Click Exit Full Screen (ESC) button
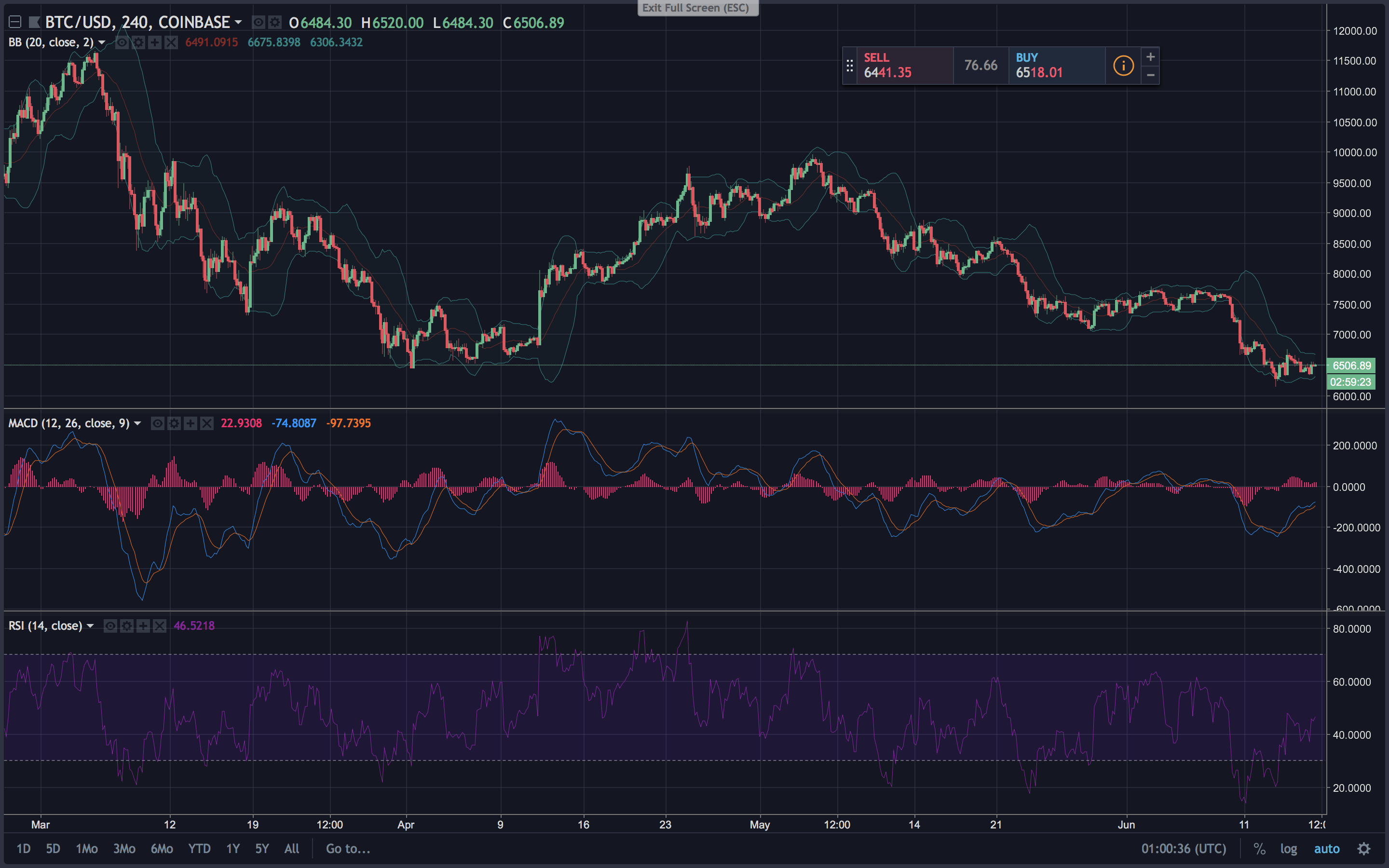Viewport: 1389px width, 868px height. [697, 8]
